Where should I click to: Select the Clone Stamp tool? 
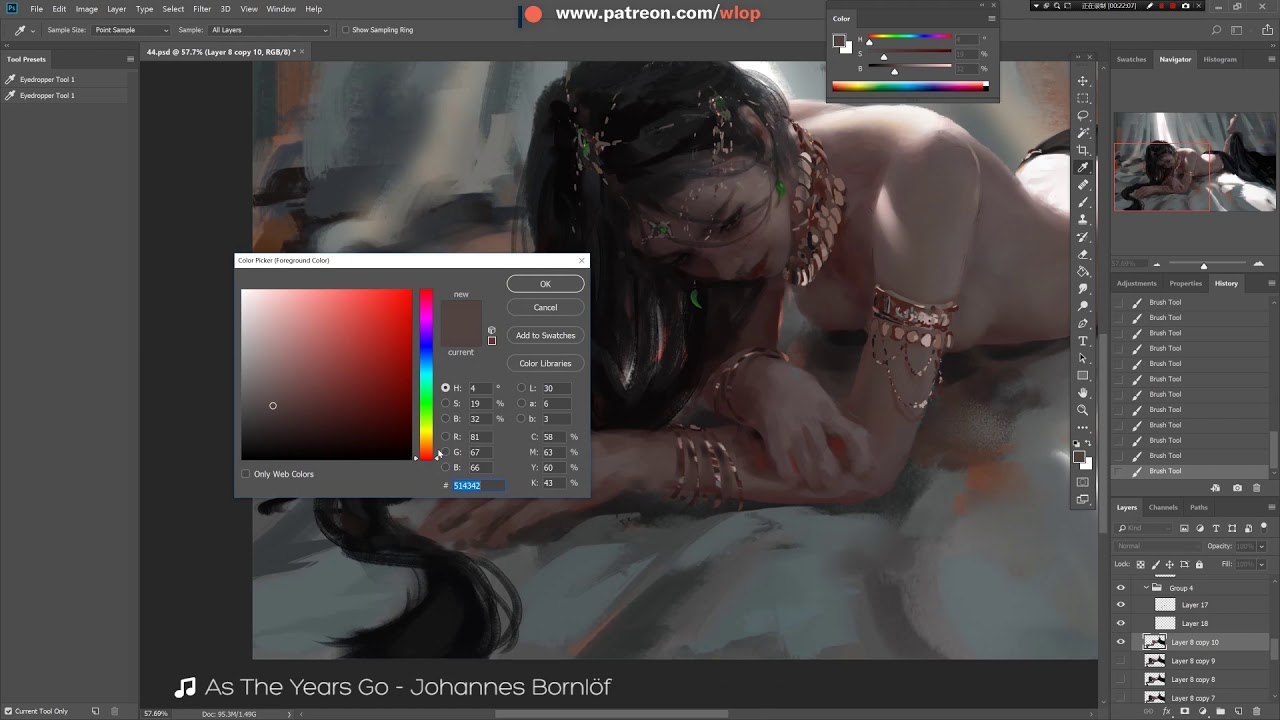1083,219
